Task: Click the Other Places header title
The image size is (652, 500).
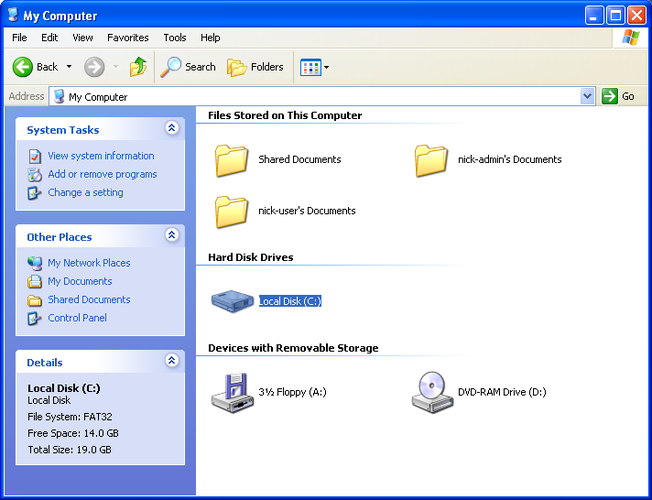Action: (x=59, y=237)
